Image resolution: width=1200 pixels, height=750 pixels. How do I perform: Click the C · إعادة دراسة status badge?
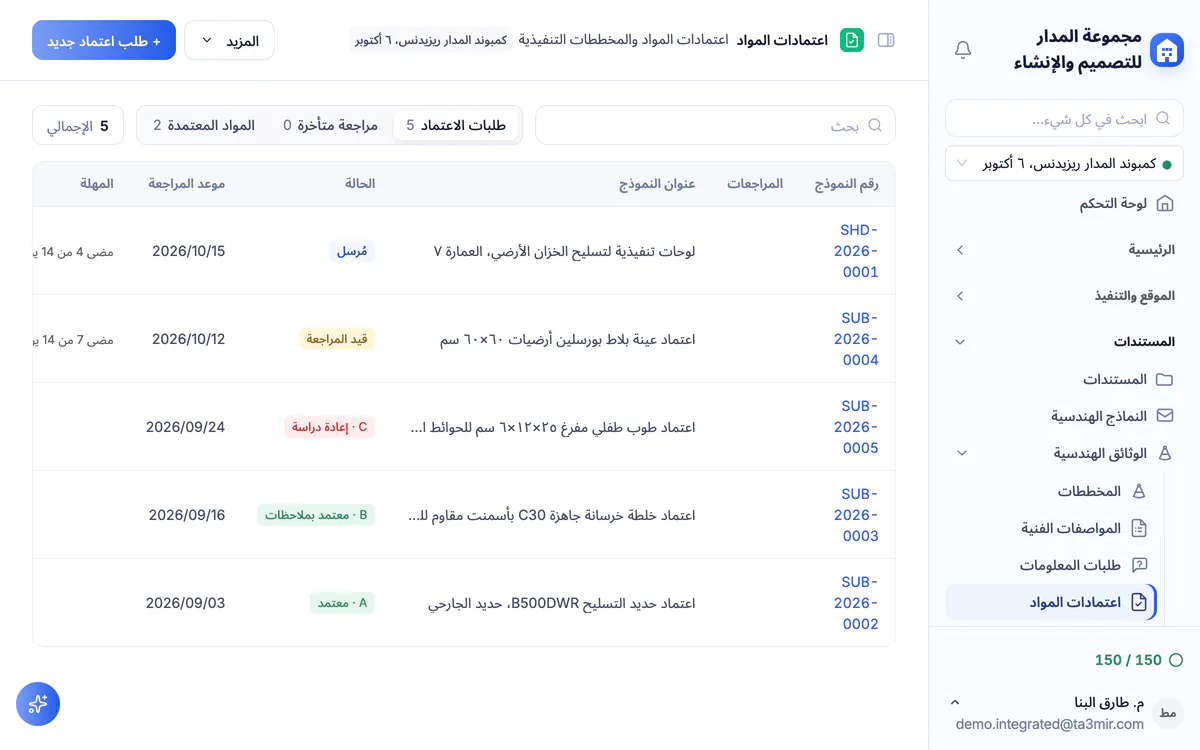(329, 427)
